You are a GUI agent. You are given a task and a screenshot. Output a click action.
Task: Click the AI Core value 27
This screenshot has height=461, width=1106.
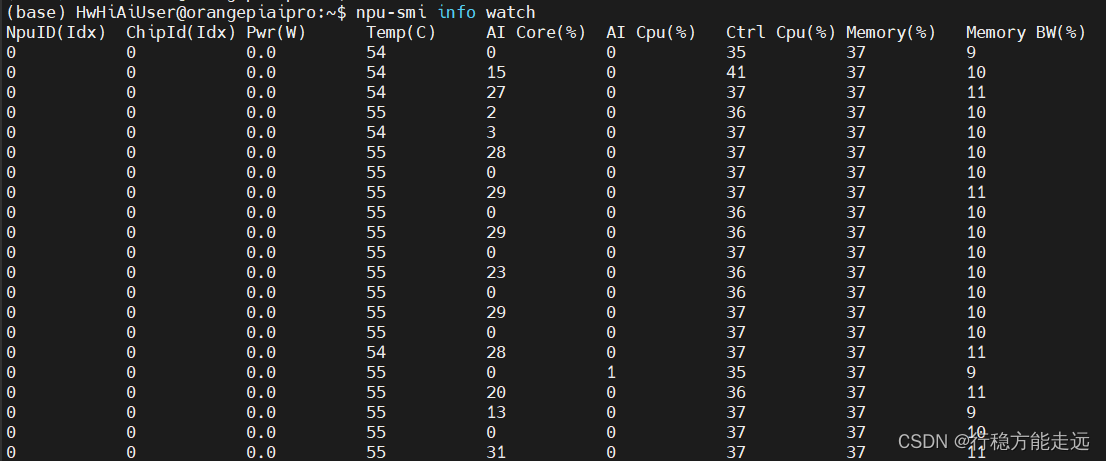(496, 92)
